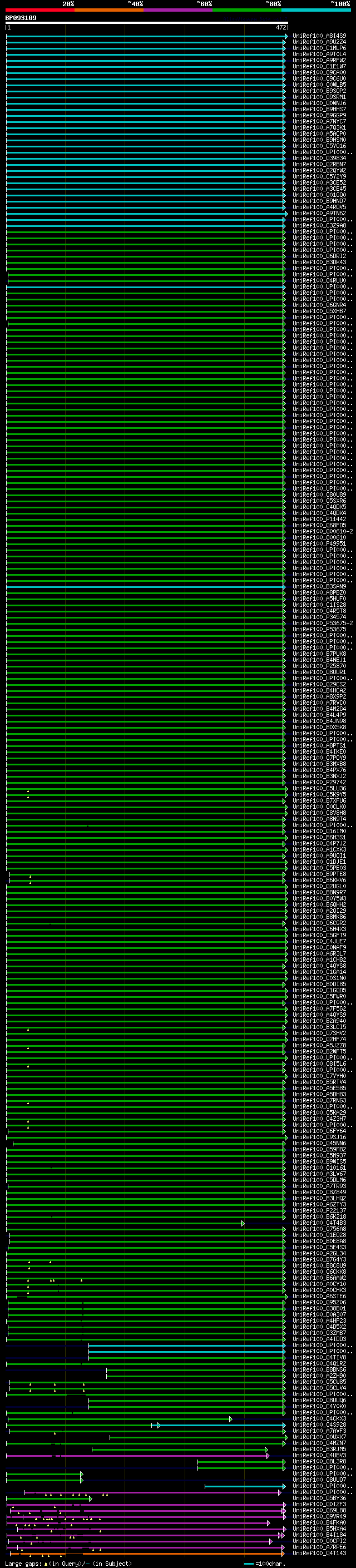Screen dimensions: 356x1568
Task: Select hit UniRef100_B9HHS7
Action: [319, 109]
